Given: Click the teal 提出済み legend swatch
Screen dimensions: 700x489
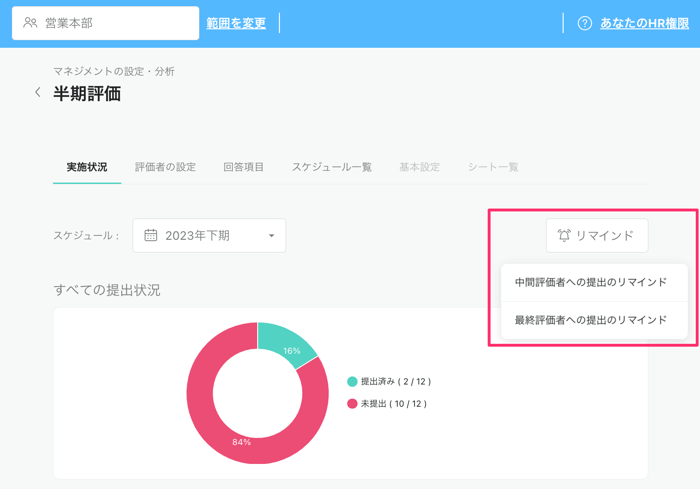Looking at the screenshot, I should coord(352,382).
